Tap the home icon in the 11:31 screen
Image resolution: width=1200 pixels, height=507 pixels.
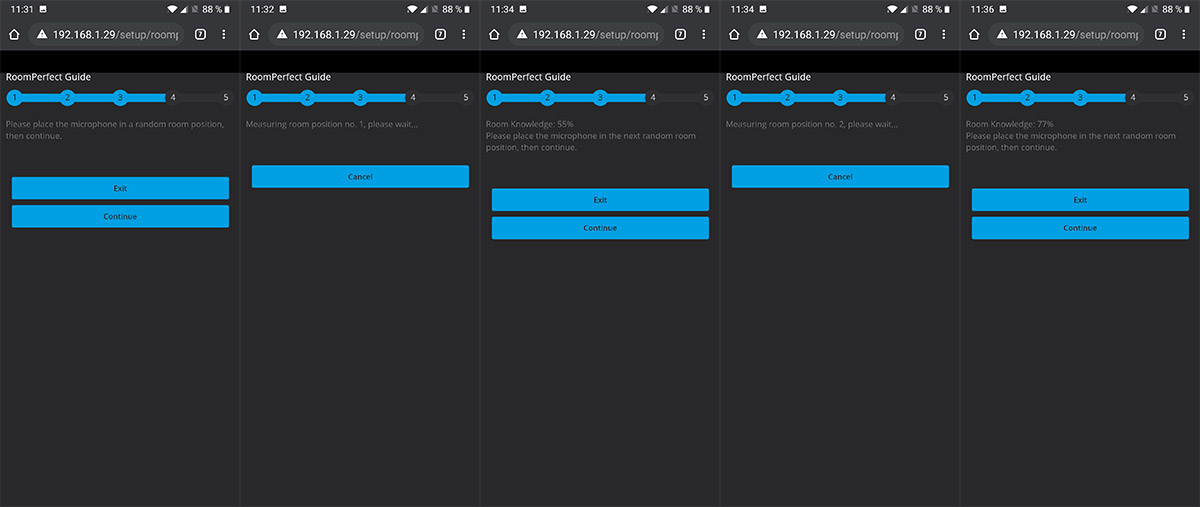[x=14, y=34]
